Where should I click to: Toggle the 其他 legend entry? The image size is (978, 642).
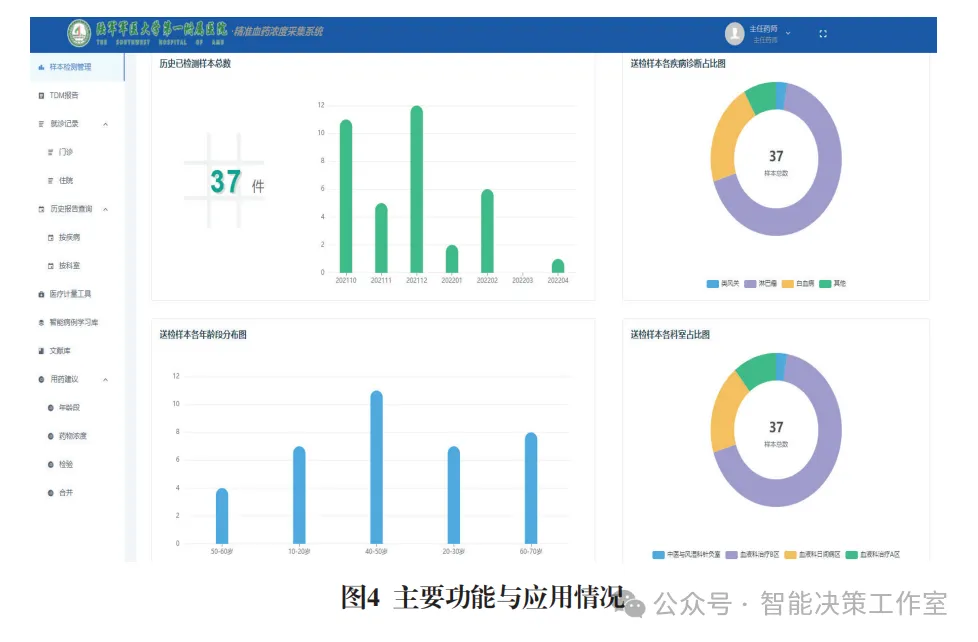833,284
